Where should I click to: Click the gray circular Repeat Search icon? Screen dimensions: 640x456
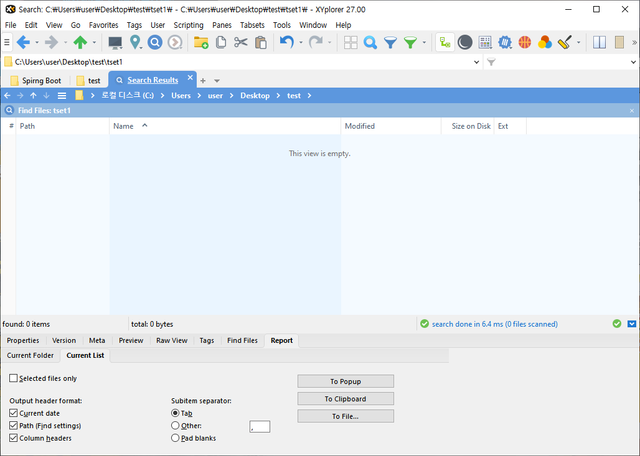[175, 42]
